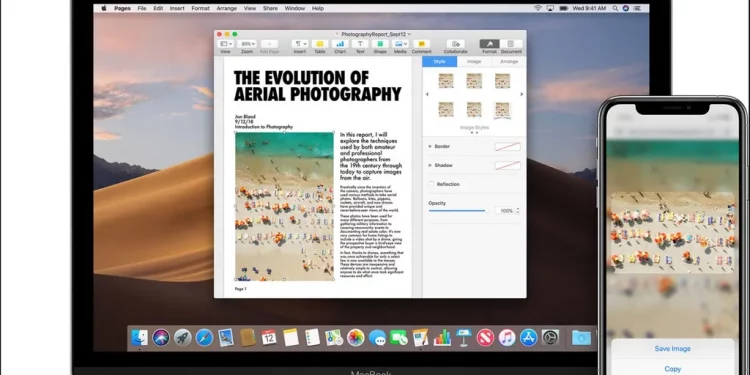The width and height of the screenshot is (750, 375).
Task: Select the curled-shadow image style thumbnail
Action: tap(502, 110)
